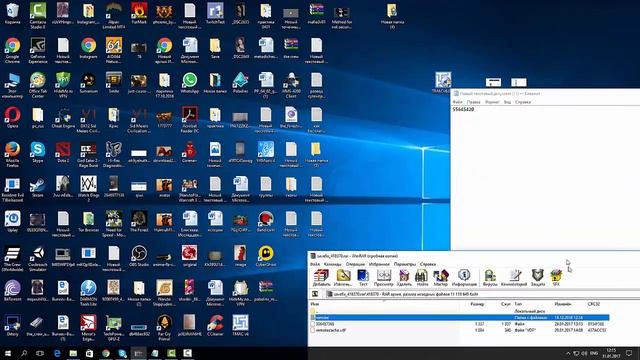The image size is (640, 360).
Task: Open the Action Center notification icon
Action: click(629, 353)
